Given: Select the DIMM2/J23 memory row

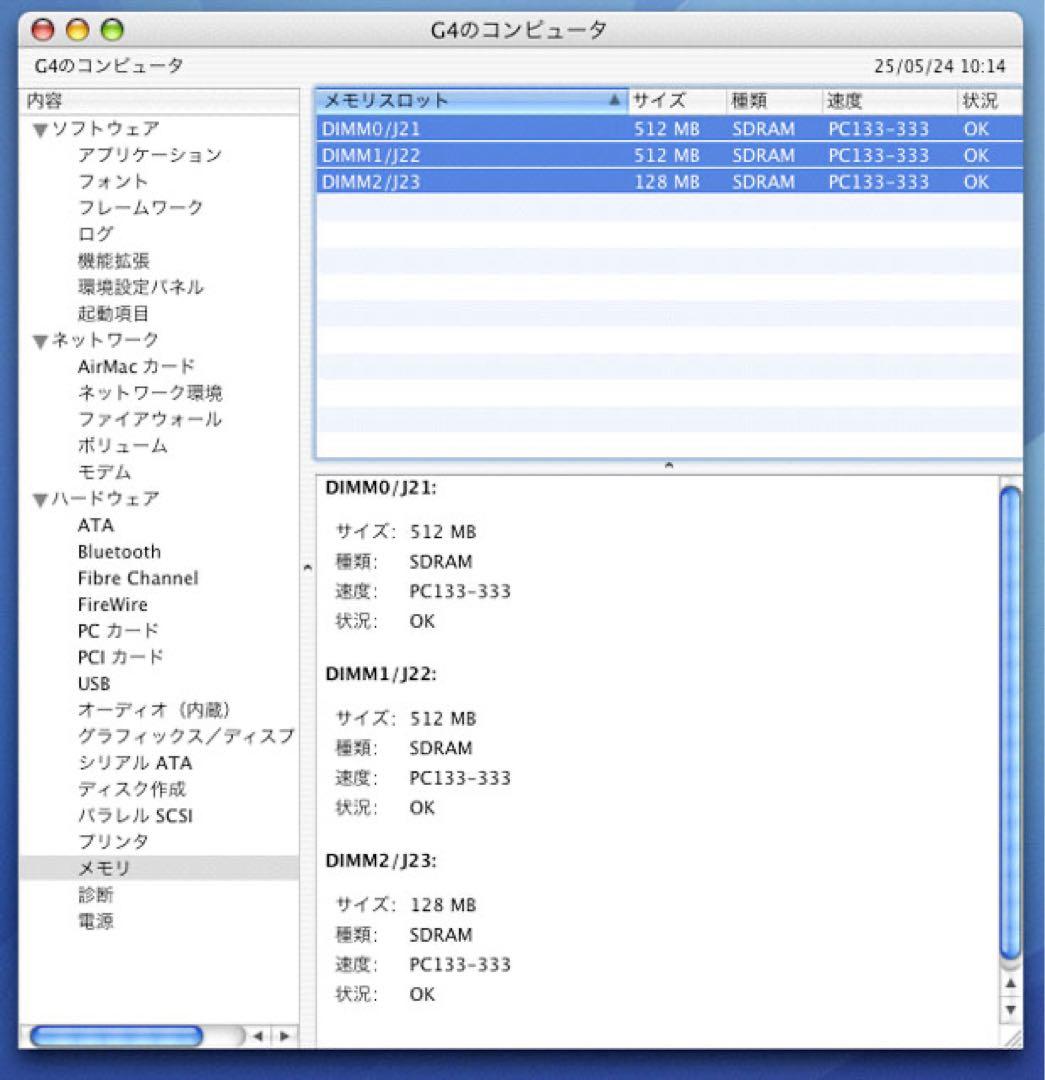Looking at the screenshot, I should 450,182.
